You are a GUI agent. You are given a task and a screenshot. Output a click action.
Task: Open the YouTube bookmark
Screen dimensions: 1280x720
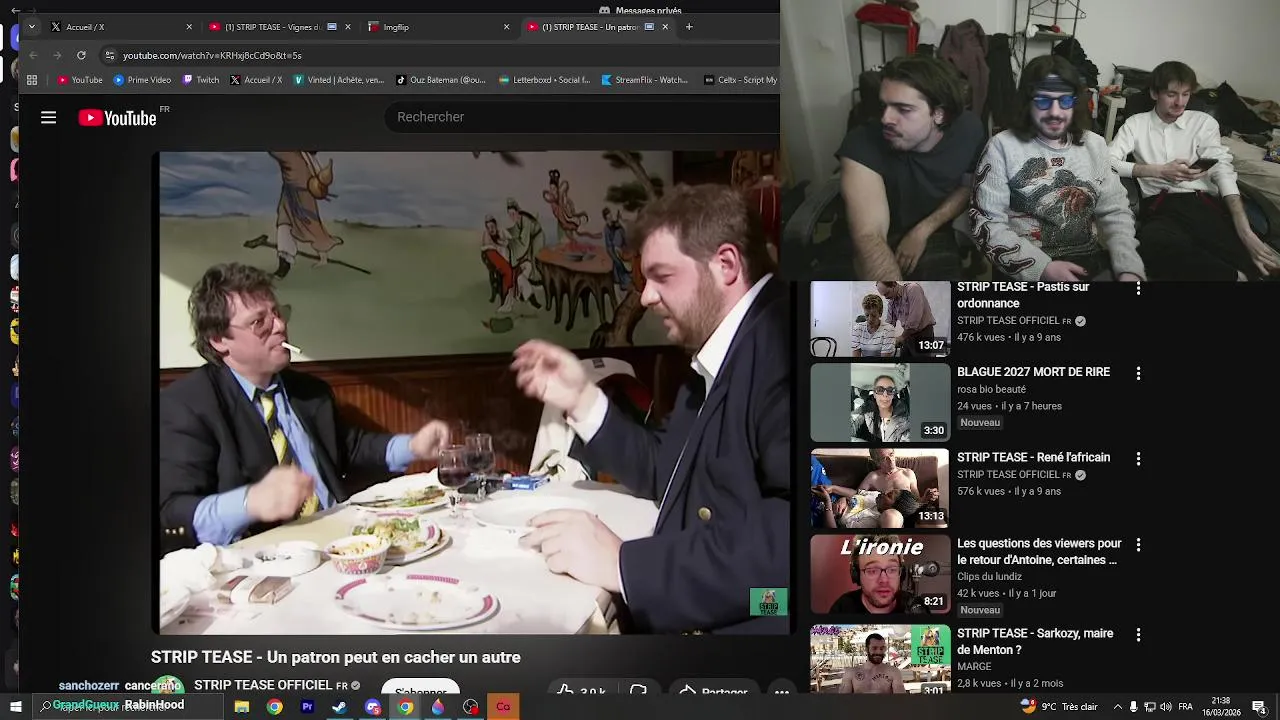pyautogui.click(x=80, y=80)
